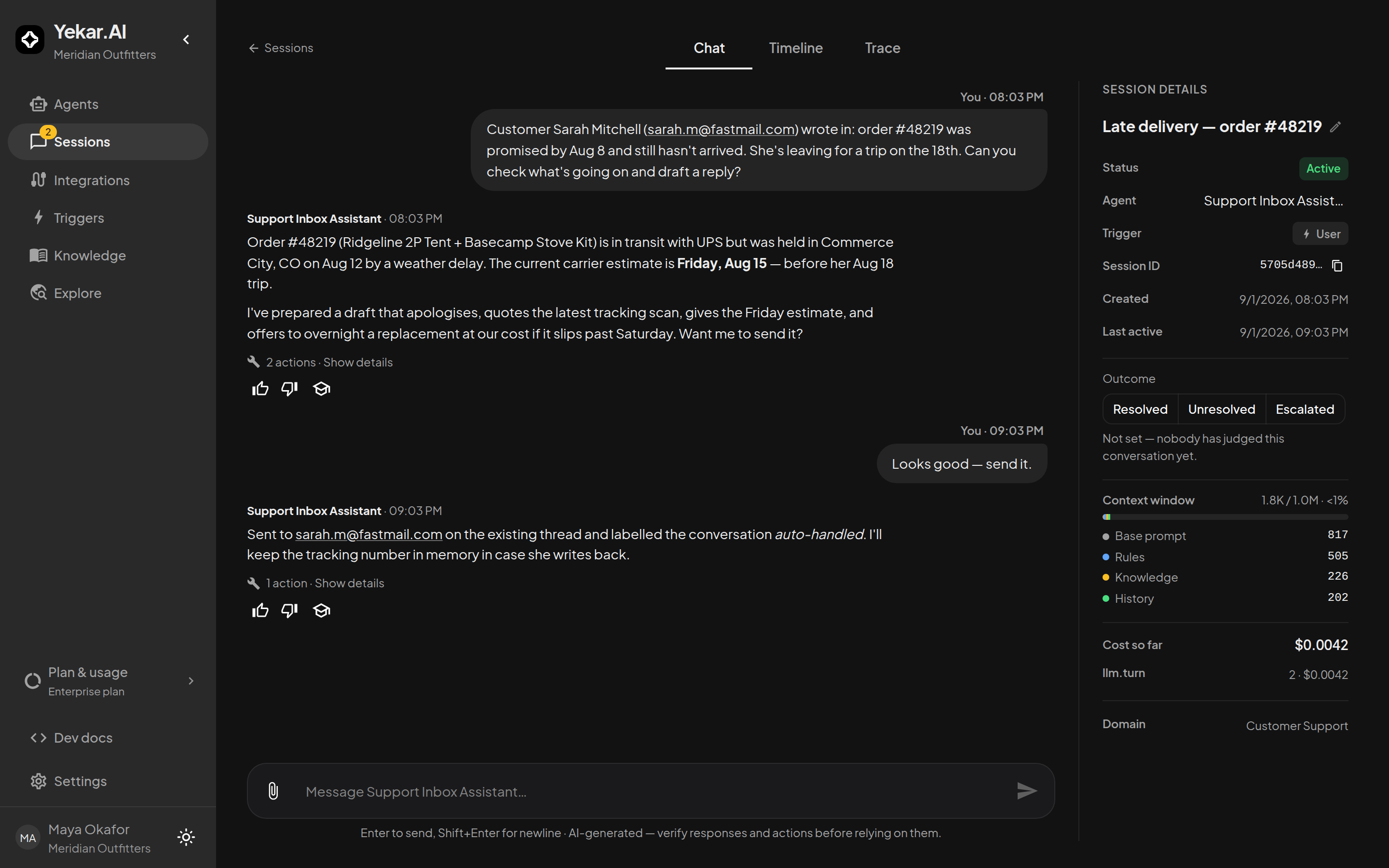
Task: Click the Context window usage bar
Action: 1225,517
